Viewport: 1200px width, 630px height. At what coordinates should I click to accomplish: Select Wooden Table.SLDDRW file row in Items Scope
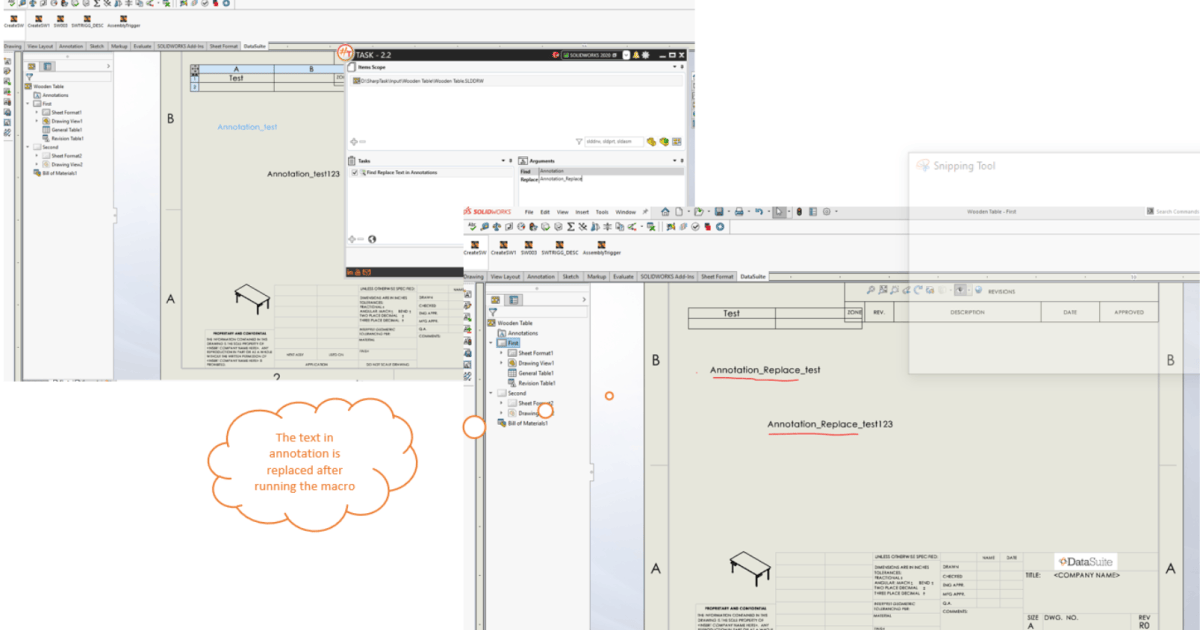(x=517, y=81)
